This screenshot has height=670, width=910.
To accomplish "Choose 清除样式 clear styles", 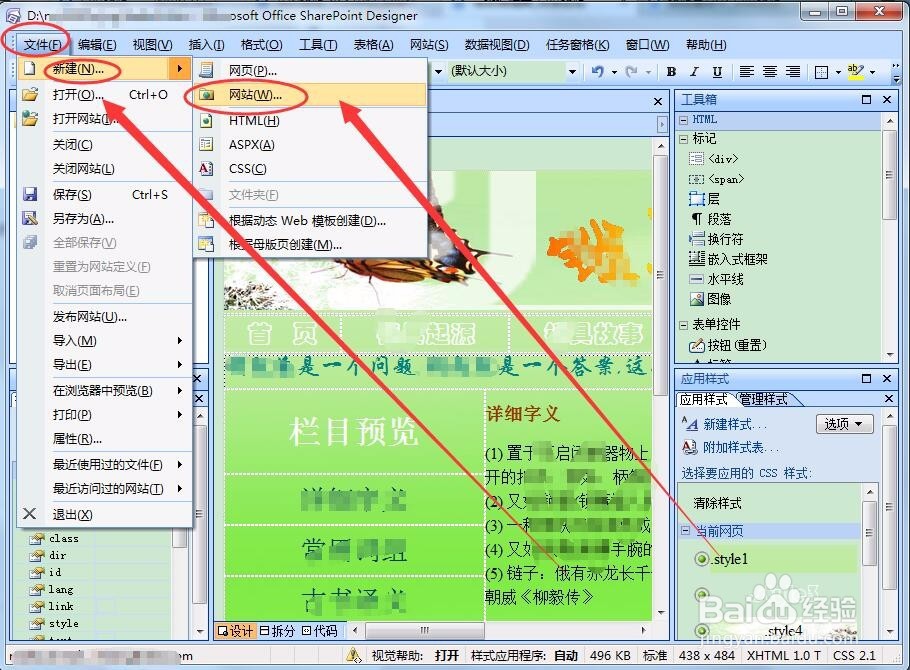I will click(717, 503).
